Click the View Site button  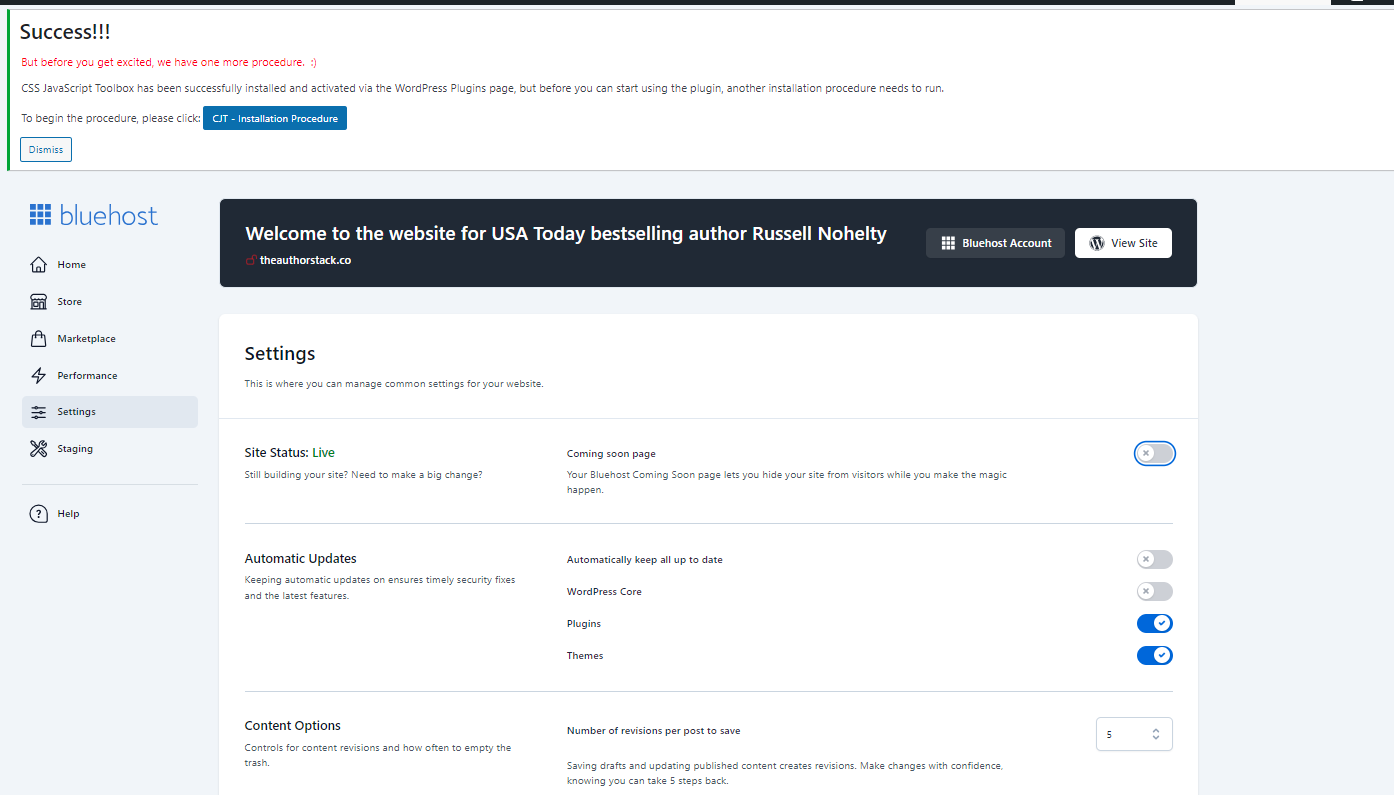tap(1123, 243)
